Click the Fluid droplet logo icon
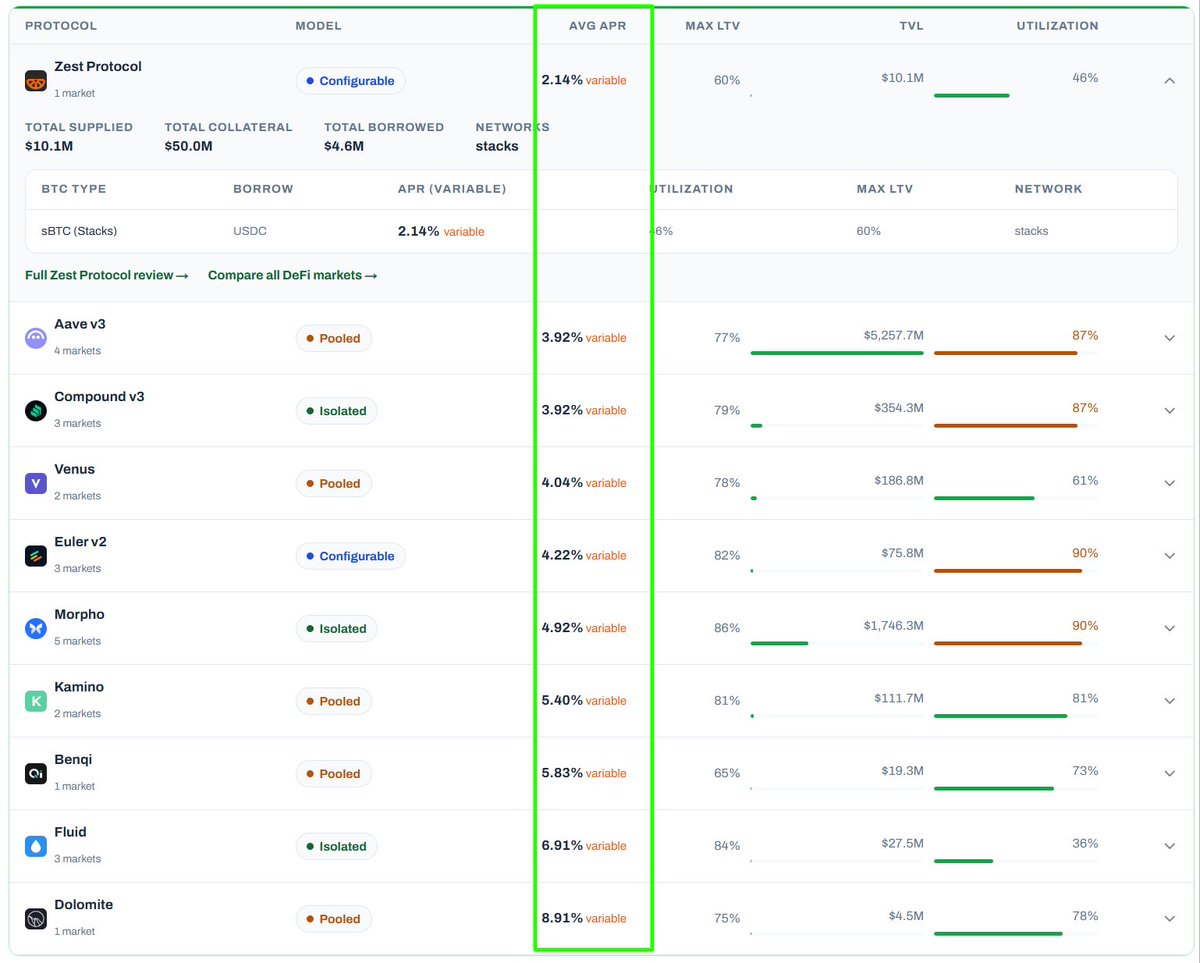Viewport: 1200px width, 963px height. 36,846
